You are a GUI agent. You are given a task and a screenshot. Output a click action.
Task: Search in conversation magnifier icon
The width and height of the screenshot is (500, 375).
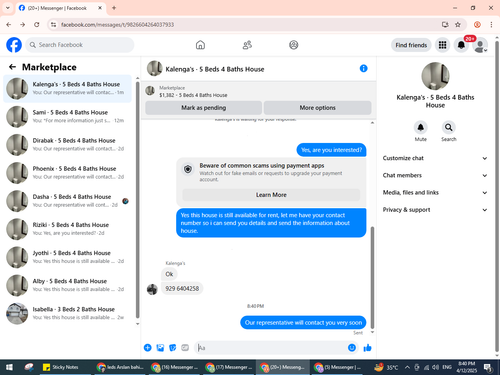(x=449, y=127)
